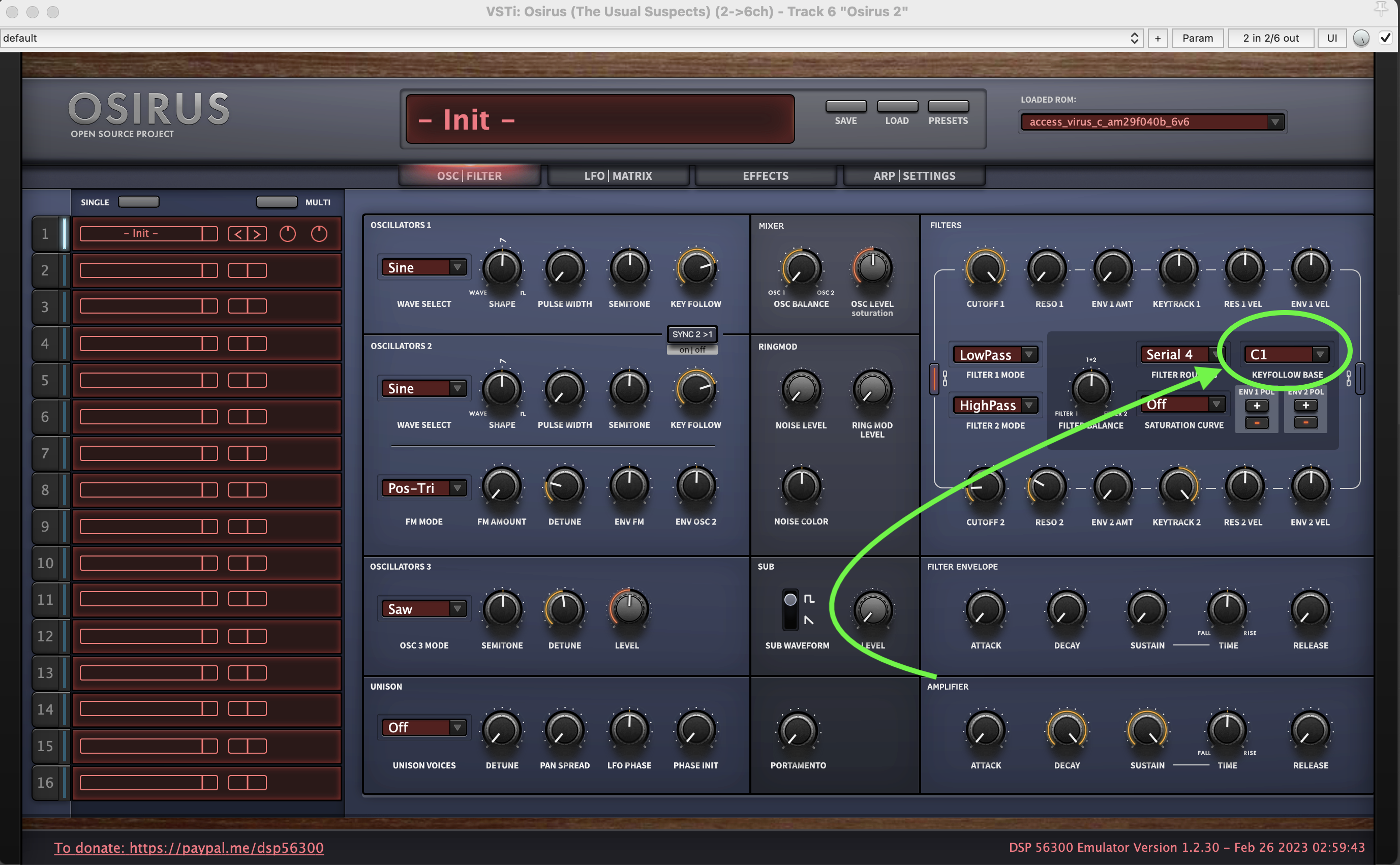Select part 5 in the multi list
This screenshot has height=865, width=1400.
pyautogui.click(x=45, y=381)
